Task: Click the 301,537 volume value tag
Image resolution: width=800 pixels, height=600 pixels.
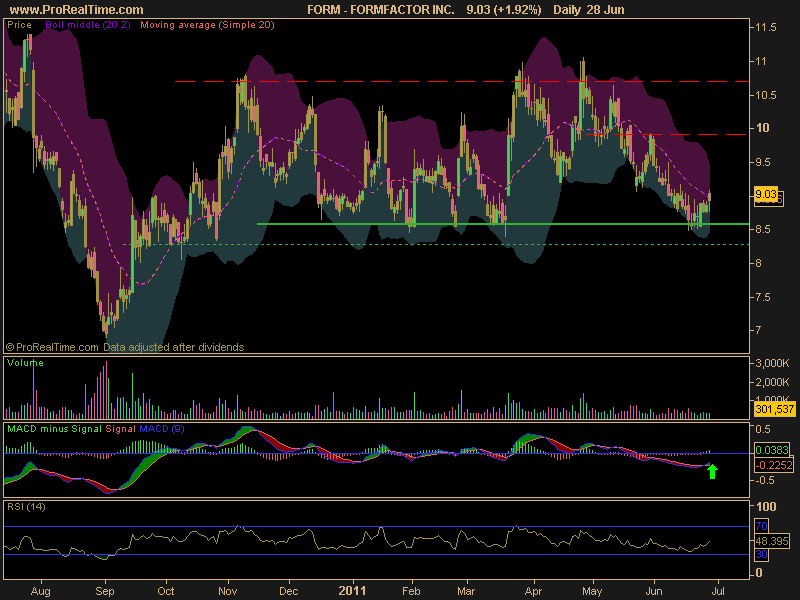Action: pyautogui.click(x=774, y=409)
